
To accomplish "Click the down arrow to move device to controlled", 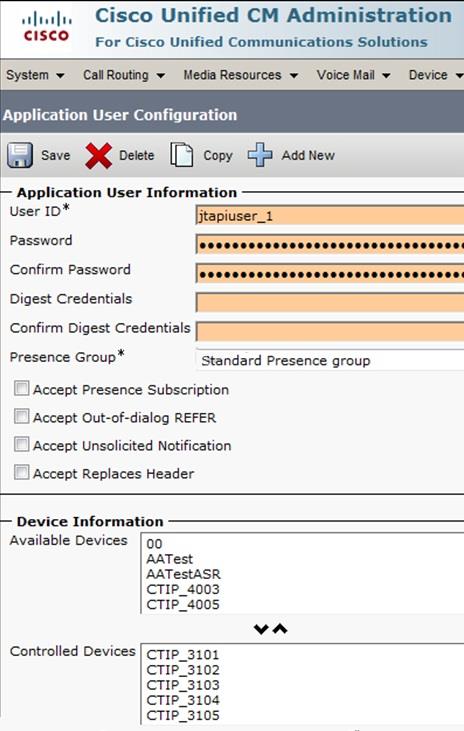I will (x=261, y=629).
